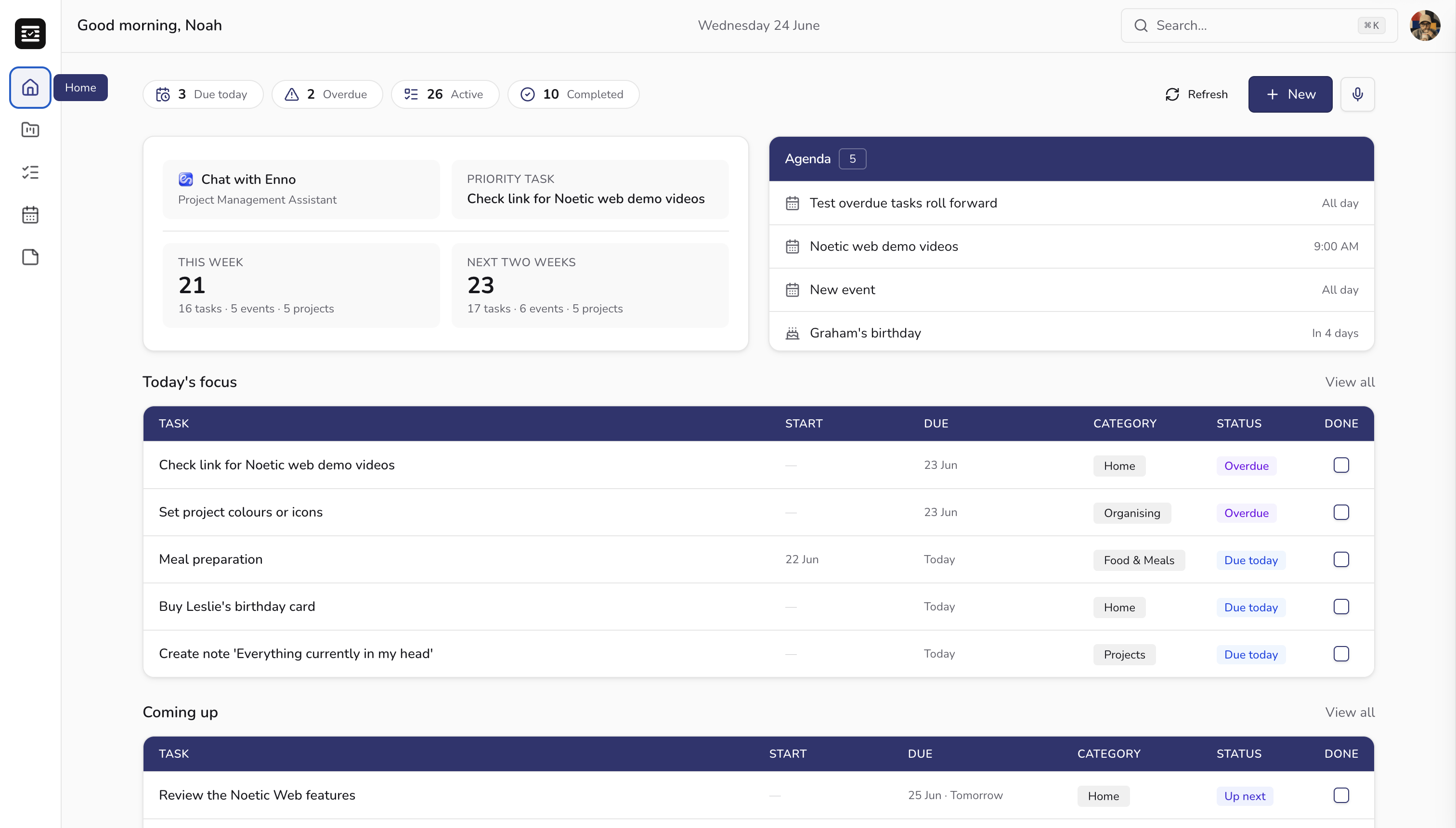Filter by 10 Completed chip
The image size is (1456, 828).
coord(573,94)
